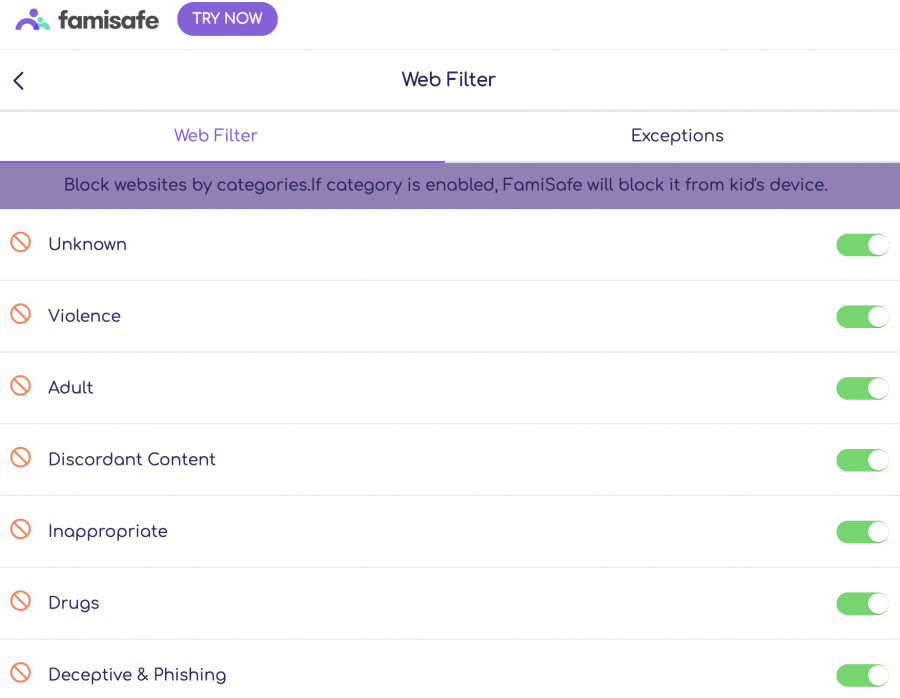
Task: Switch off Discordant Content blocking
Action: (x=862, y=460)
